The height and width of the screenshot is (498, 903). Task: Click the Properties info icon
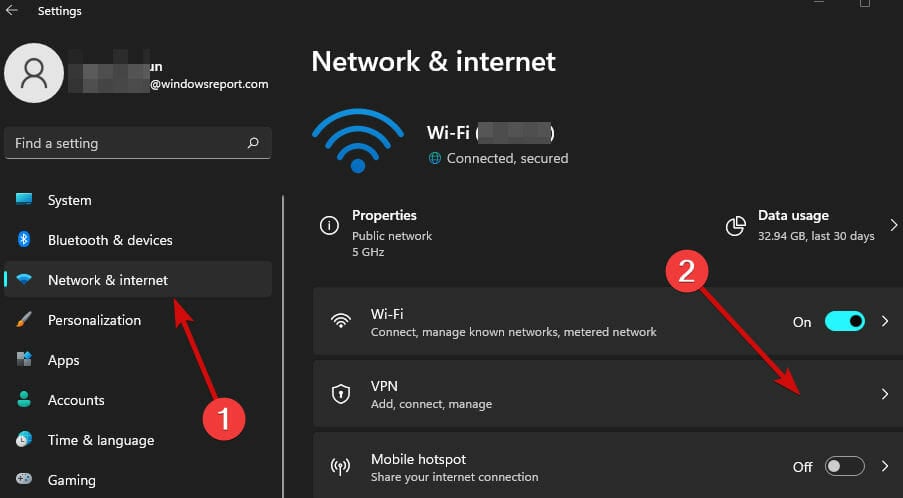click(329, 226)
